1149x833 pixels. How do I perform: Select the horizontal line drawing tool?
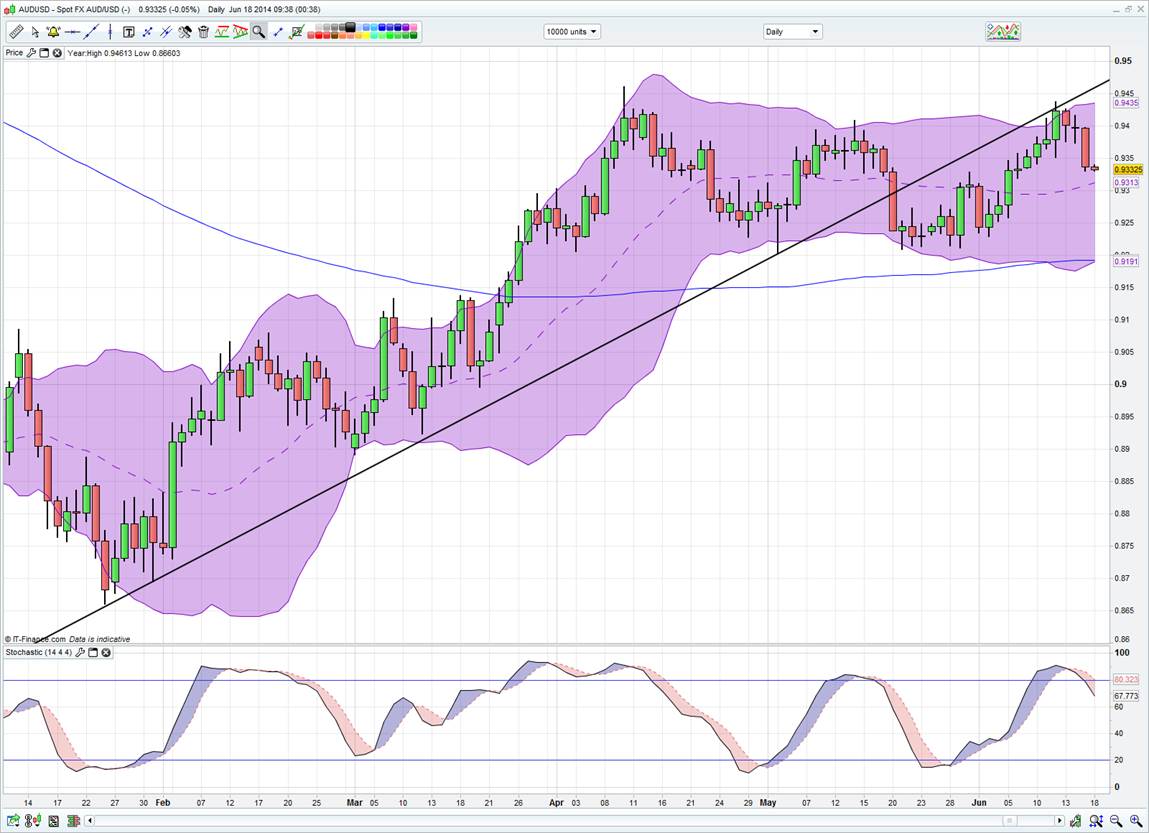[72, 32]
